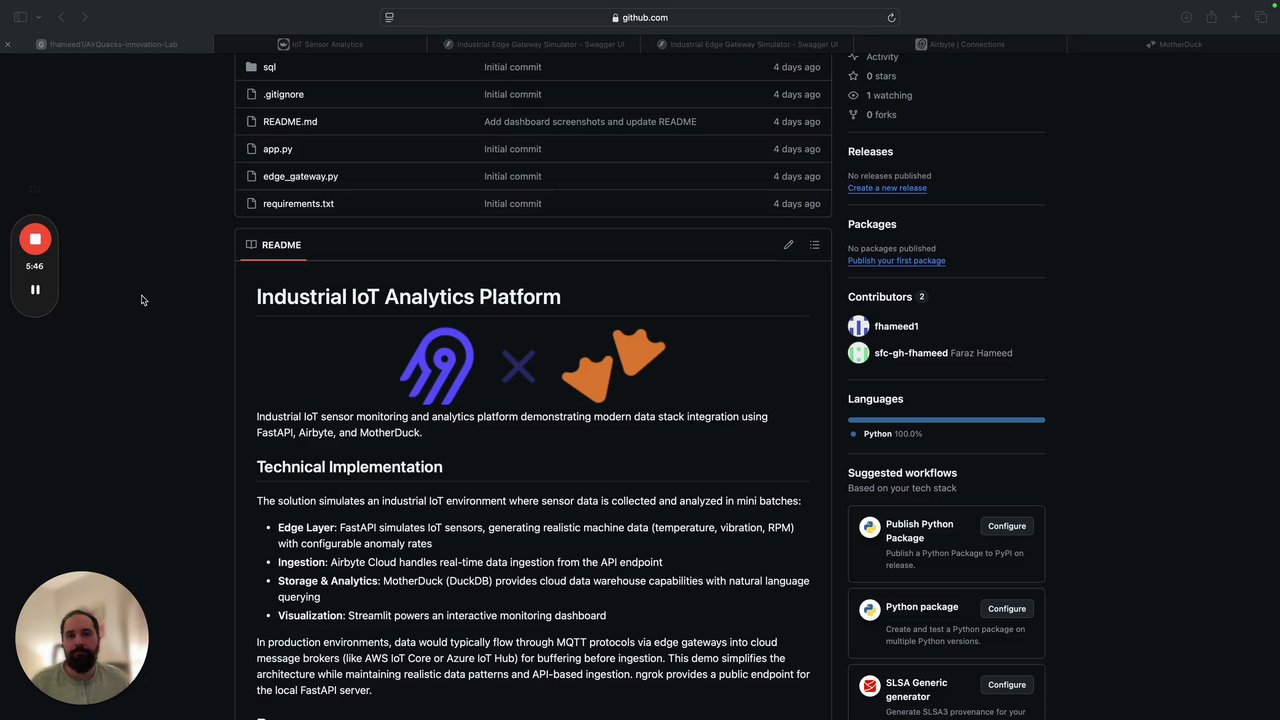Pause the recording with the pause button
The image size is (1280, 720).
tap(35, 290)
